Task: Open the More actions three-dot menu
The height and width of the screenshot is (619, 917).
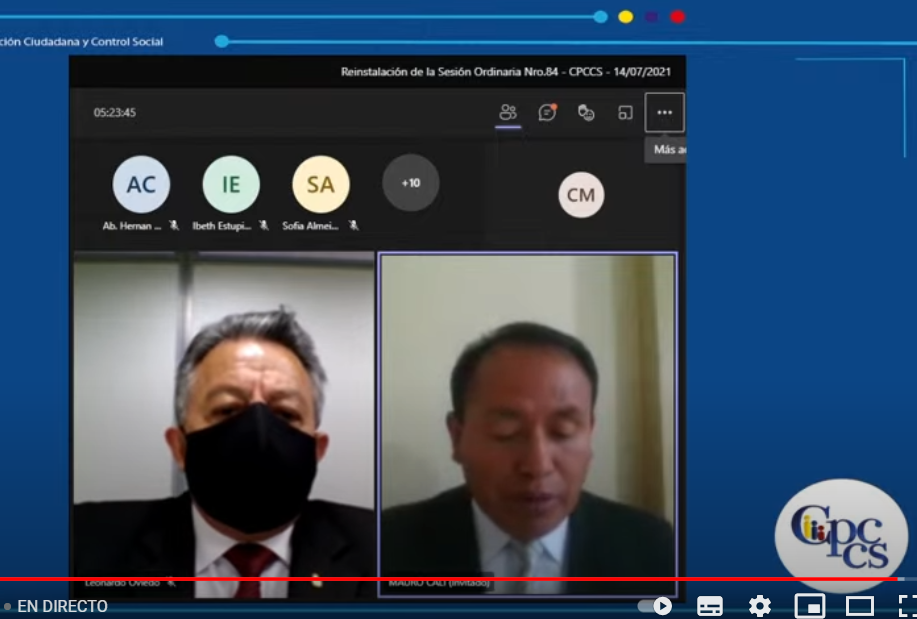Action: [x=664, y=112]
